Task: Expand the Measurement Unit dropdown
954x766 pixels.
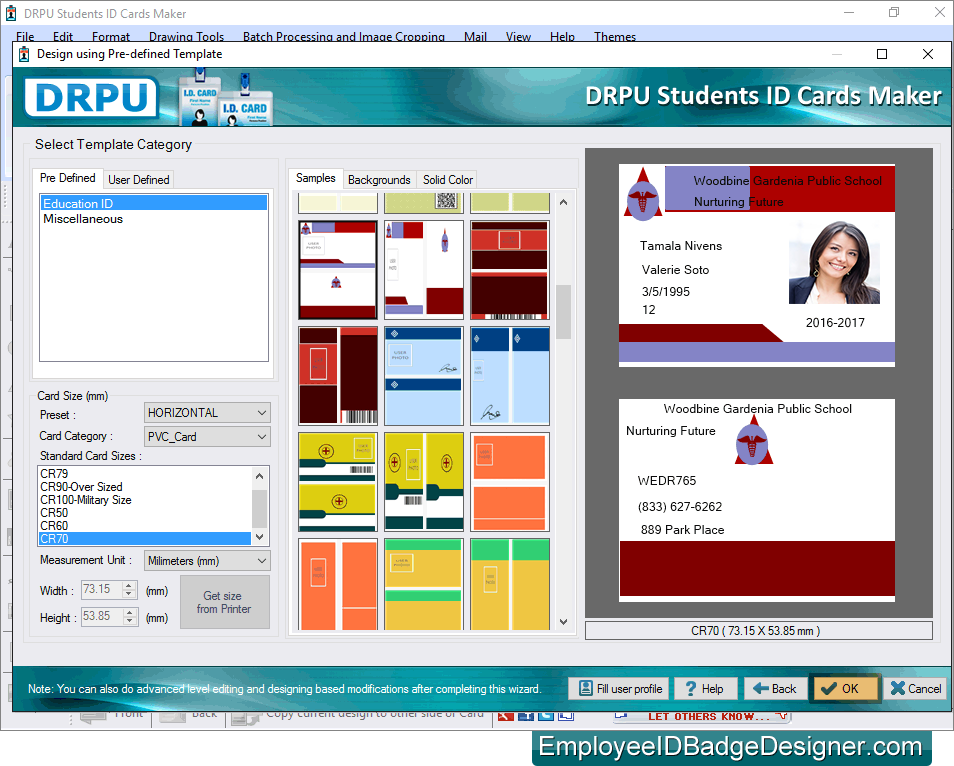Action: point(207,561)
